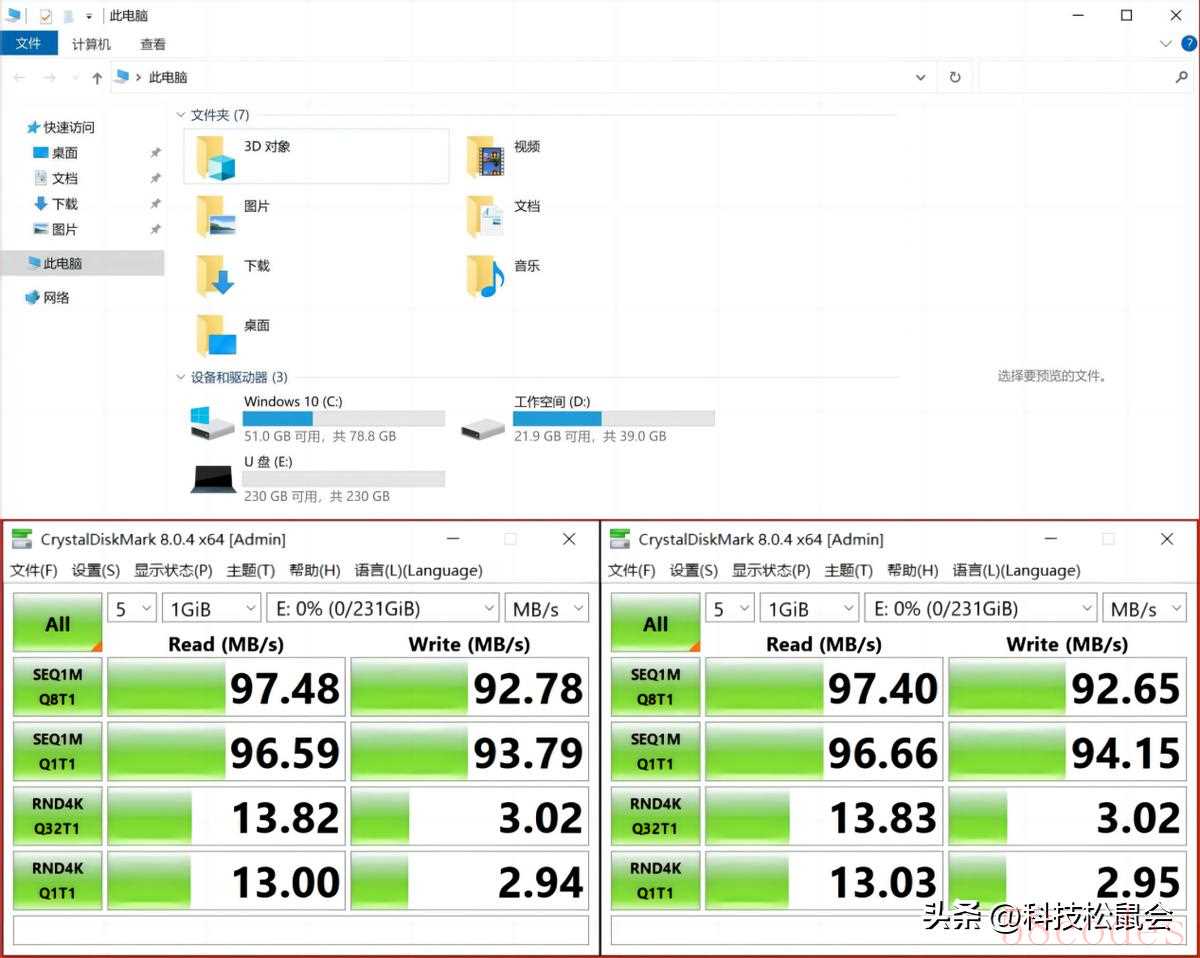
Task: Open the 3D 对象 folder
Action: pyautogui.click(x=316, y=156)
